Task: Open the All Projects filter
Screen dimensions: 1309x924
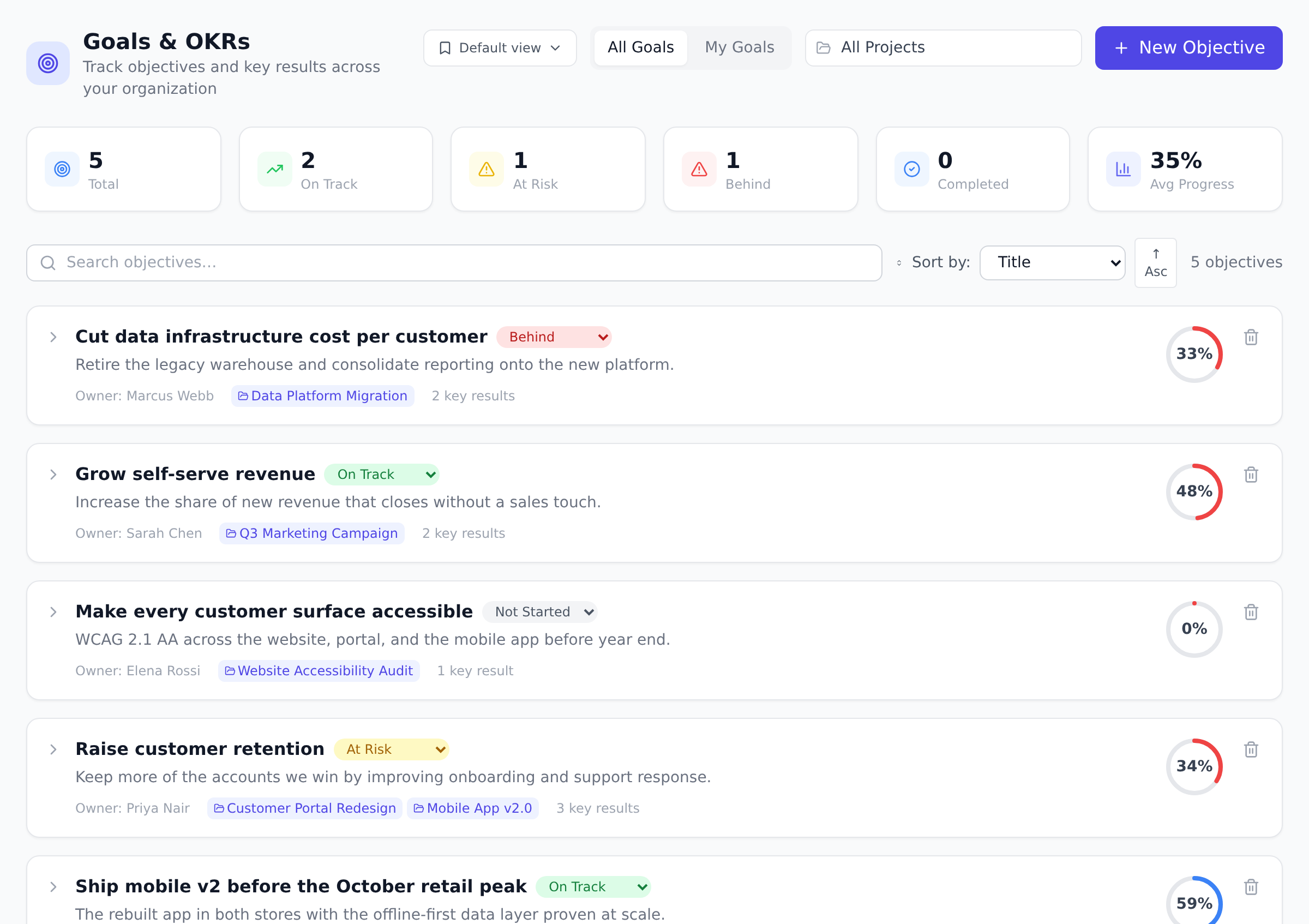Action: 942,48
